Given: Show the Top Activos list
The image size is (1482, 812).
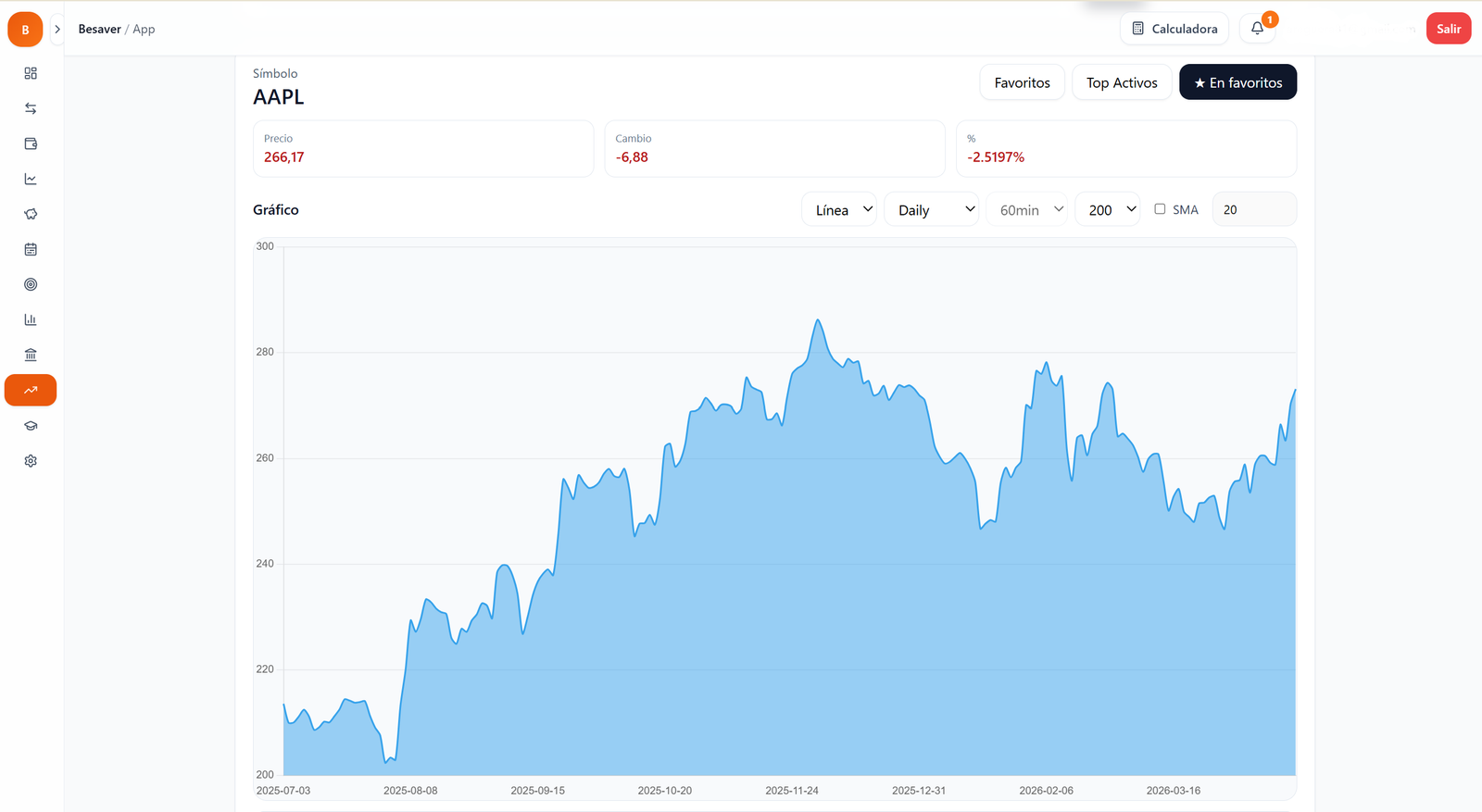Looking at the screenshot, I should (1122, 82).
